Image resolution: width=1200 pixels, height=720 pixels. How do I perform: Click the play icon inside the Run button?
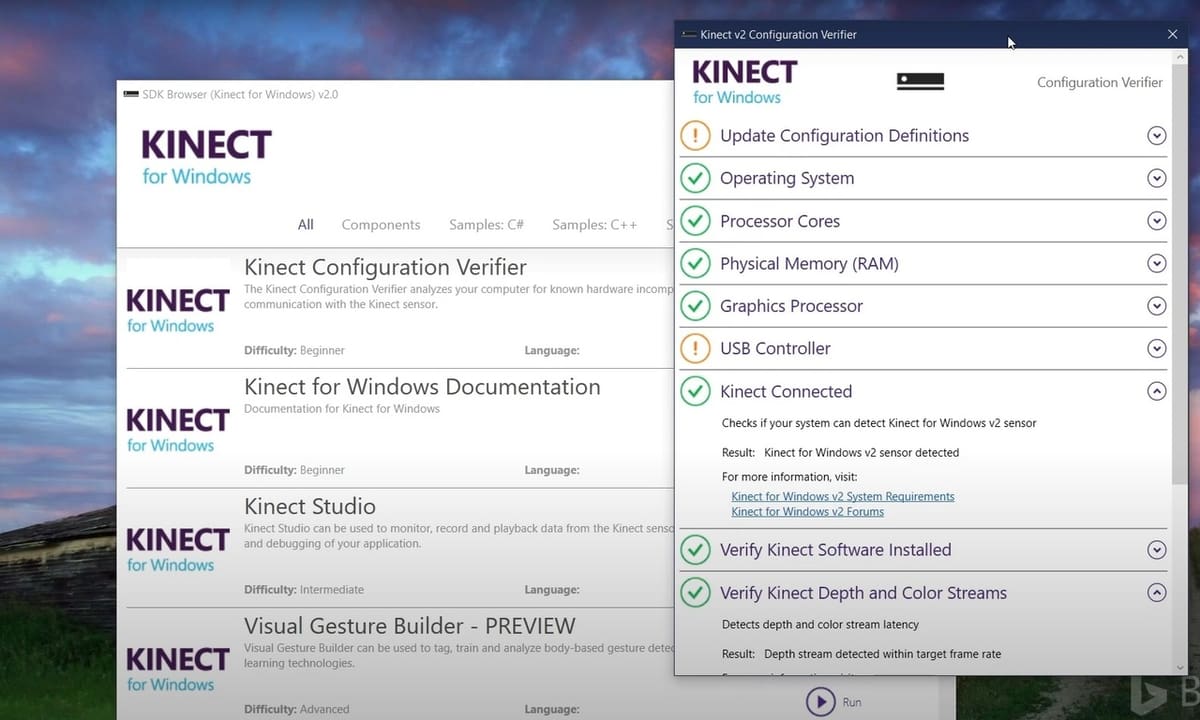pyautogui.click(x=820, y=701)
